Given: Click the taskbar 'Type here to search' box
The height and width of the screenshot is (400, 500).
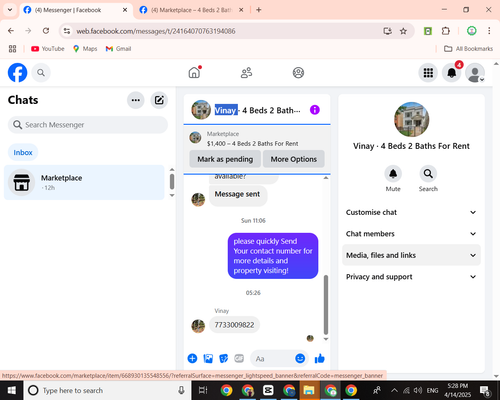Looking at the screenshot, I should pyautogui.click(x=107, y=390).
